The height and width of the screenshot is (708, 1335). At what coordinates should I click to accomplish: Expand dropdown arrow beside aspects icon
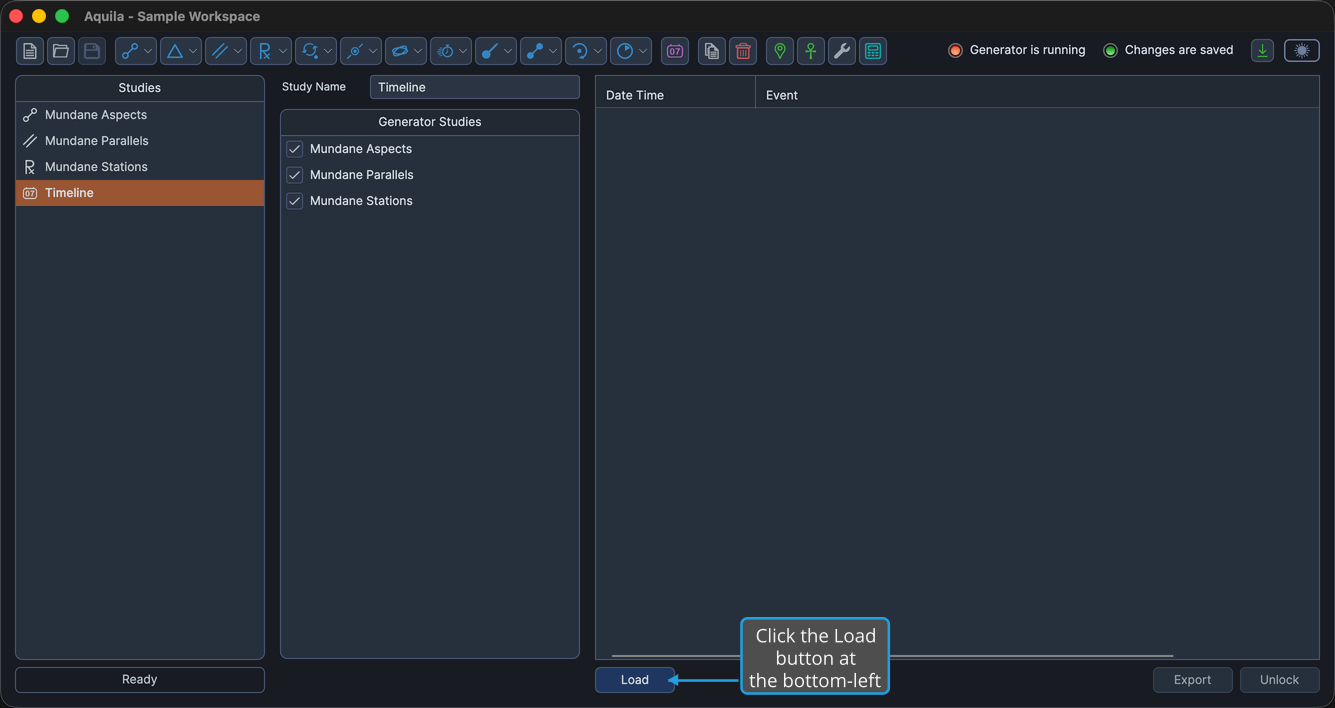click(x=148, y=51)
